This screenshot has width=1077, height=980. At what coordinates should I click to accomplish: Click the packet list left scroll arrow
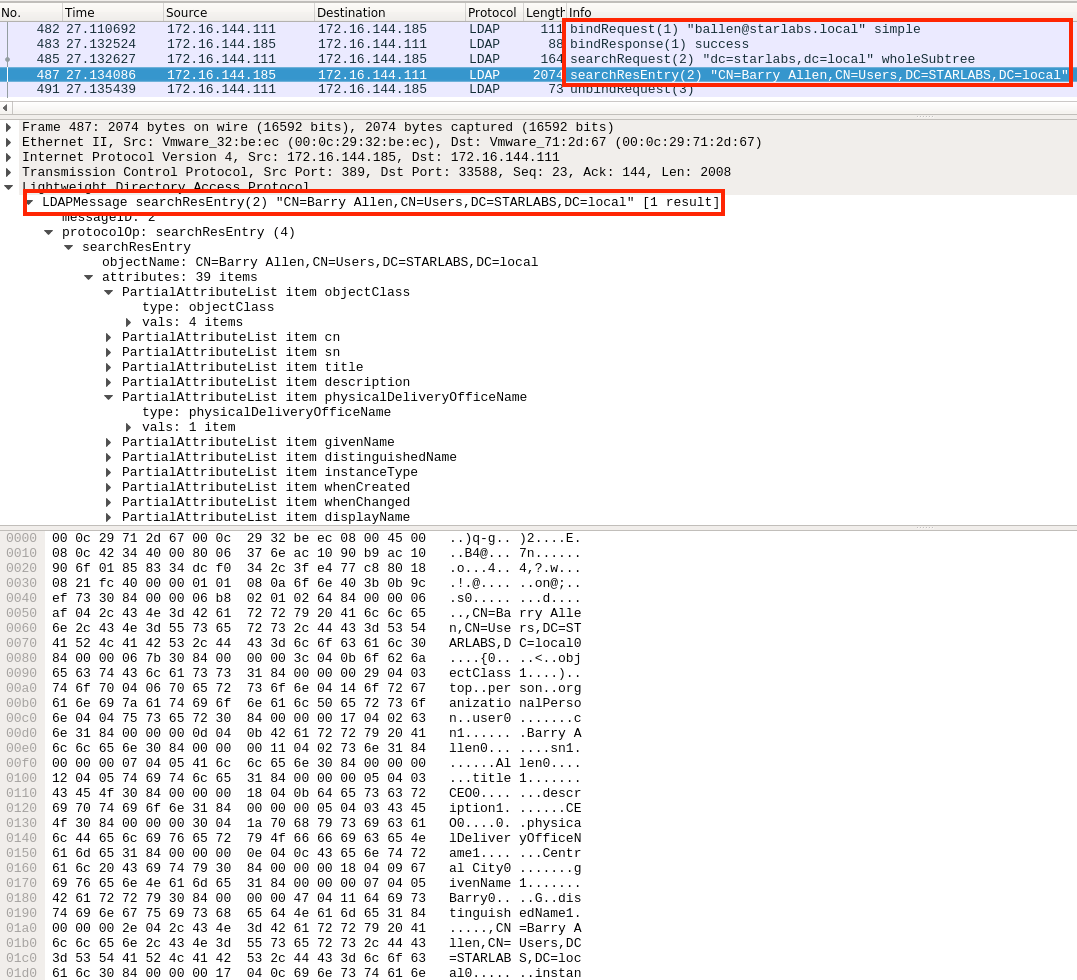click(5, 108)
